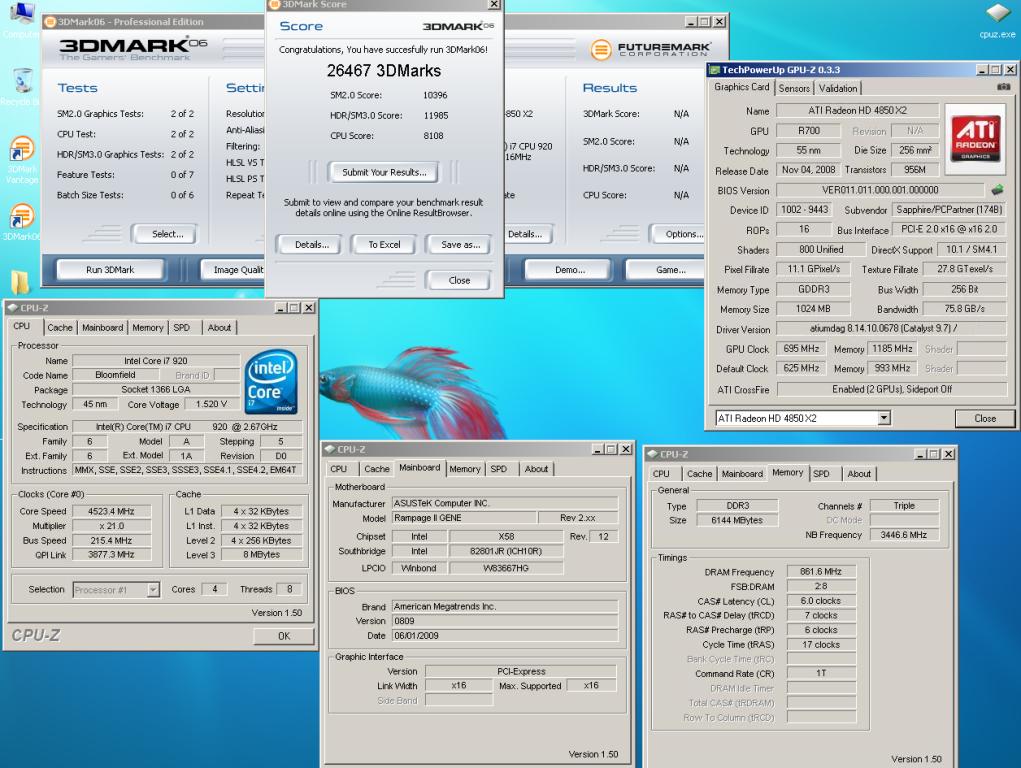Click the Save as button
The width and height of the screenshot is (1021, 768).
[x=460, y=245]
